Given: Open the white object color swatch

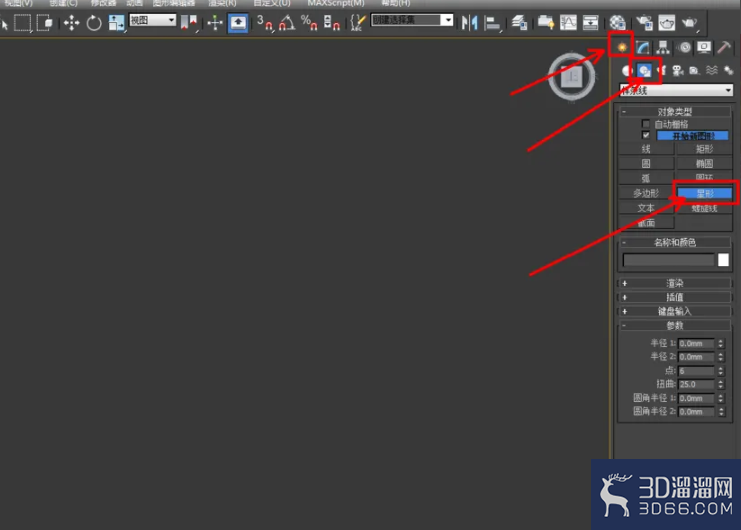Looking at the screenshot, I should click(723, 260).
